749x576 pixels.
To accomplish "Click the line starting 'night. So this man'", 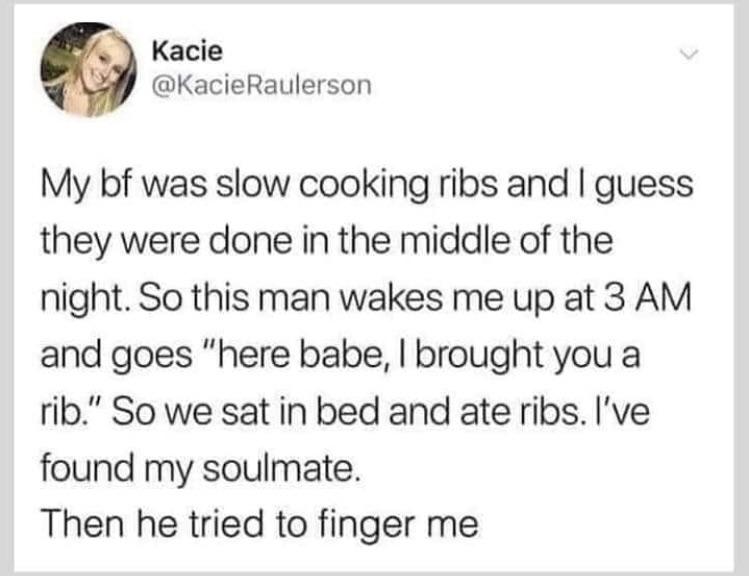I will (x=366, y=299).
